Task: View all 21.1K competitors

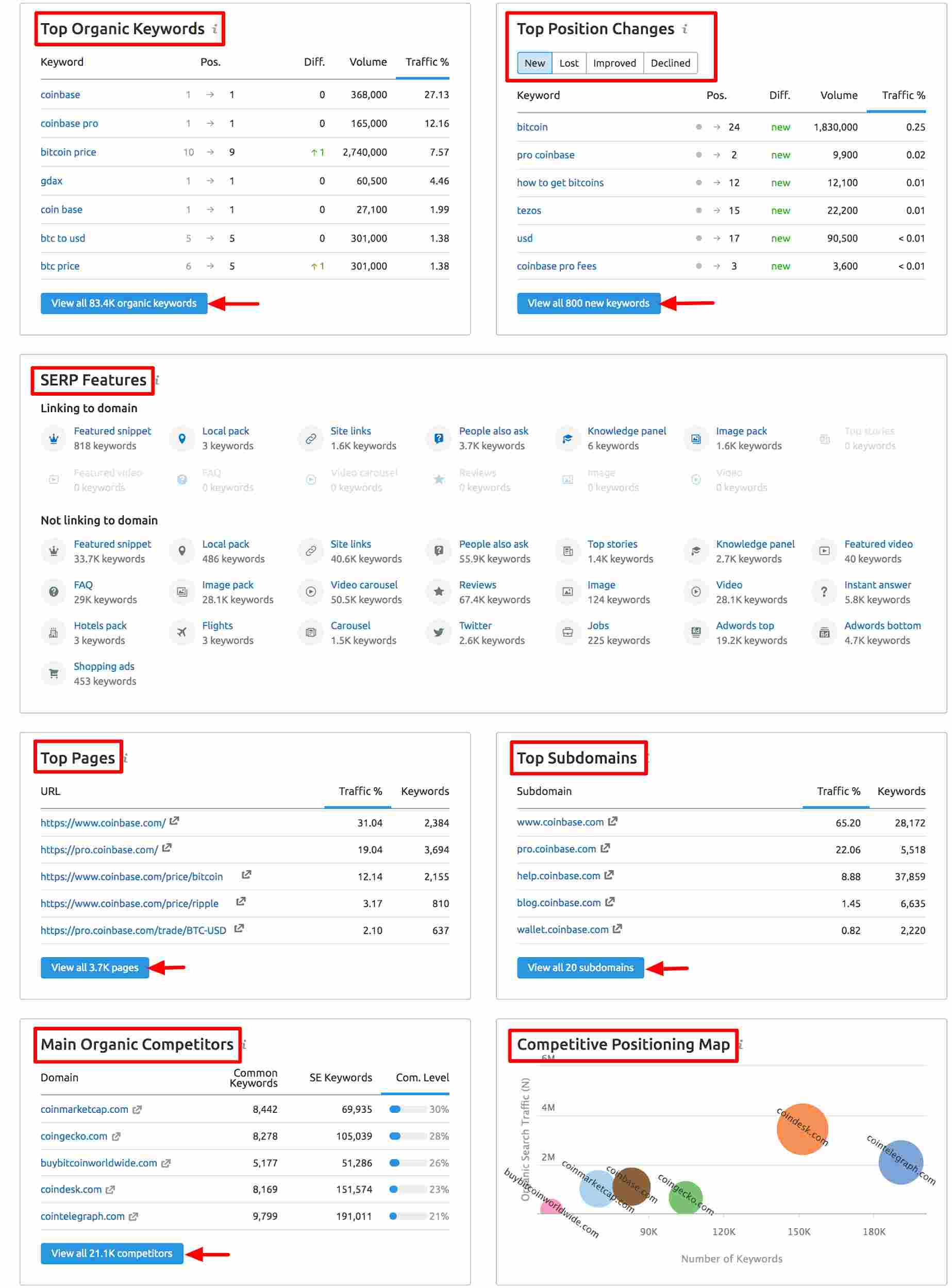Action: pos(112,1254)
